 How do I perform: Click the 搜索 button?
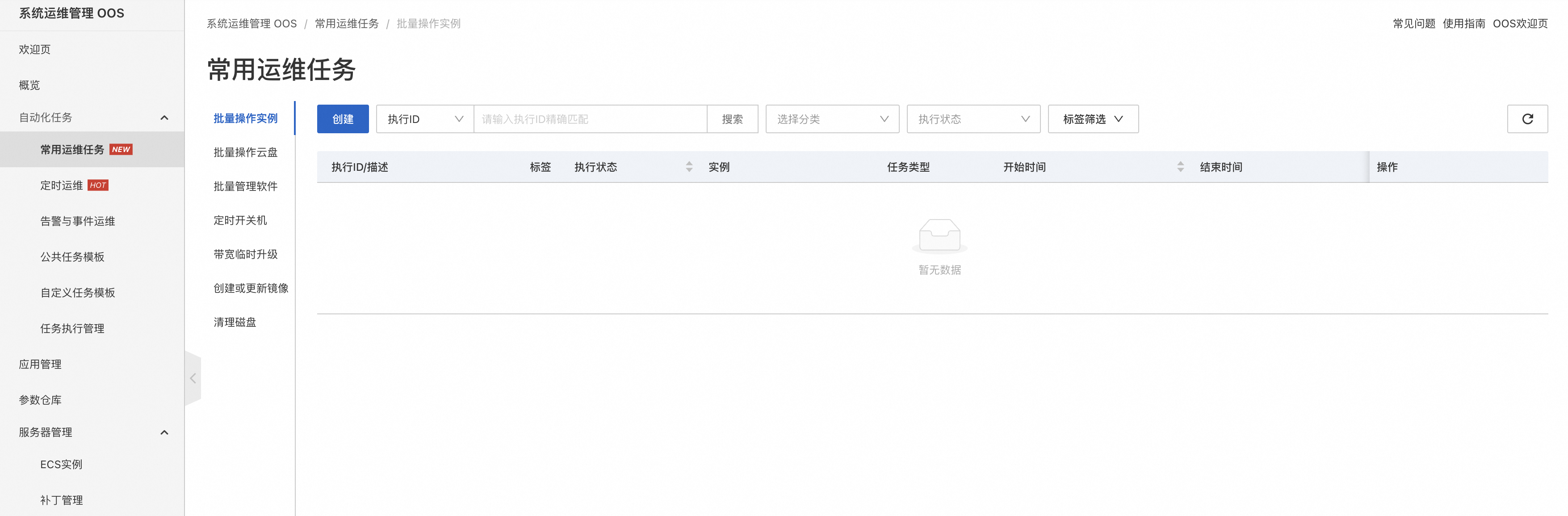pyautogui.click(x=732, y=119)
